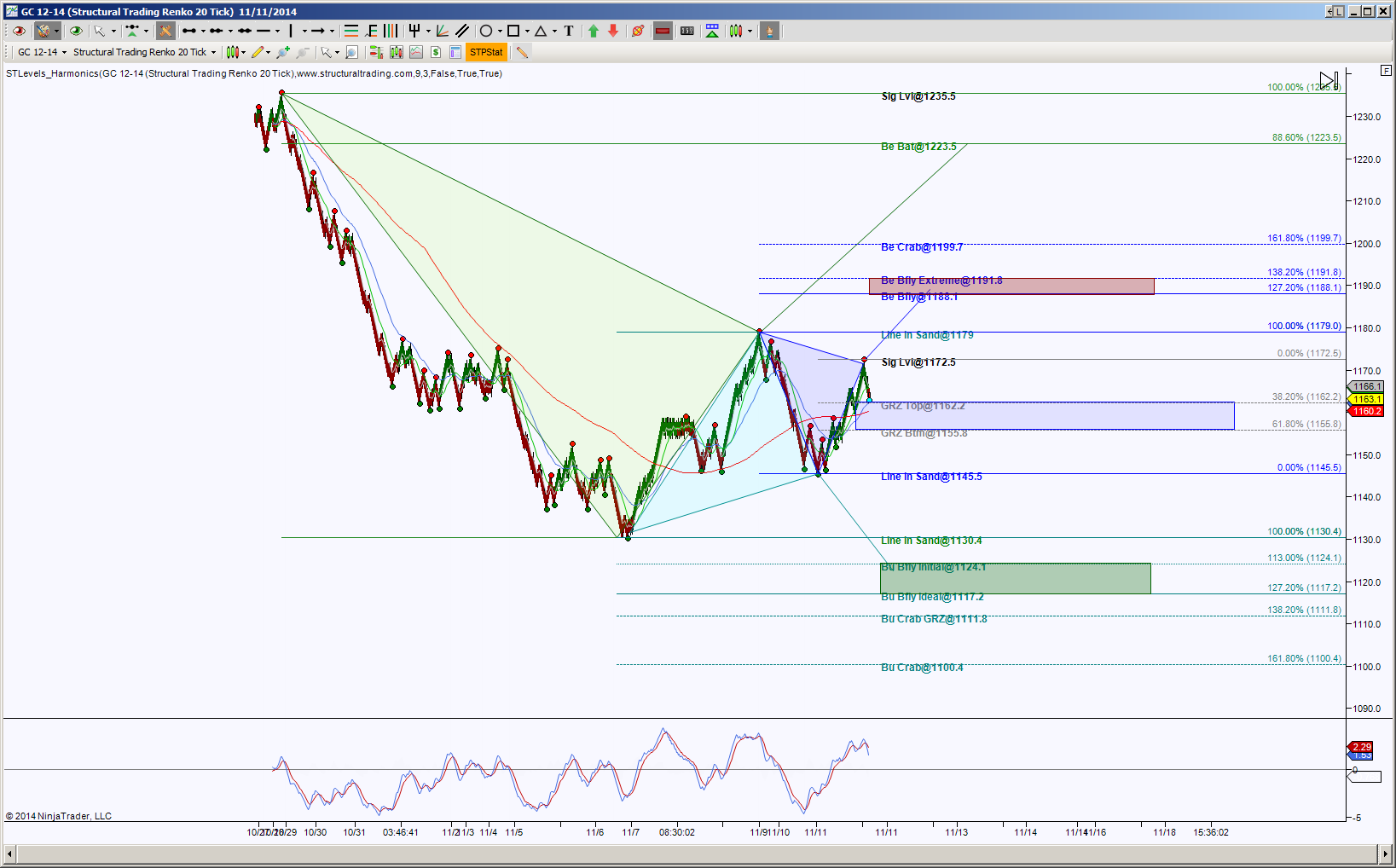
Task: Click the horizontal scrollbar left arrow
Action: pos(9,854)
